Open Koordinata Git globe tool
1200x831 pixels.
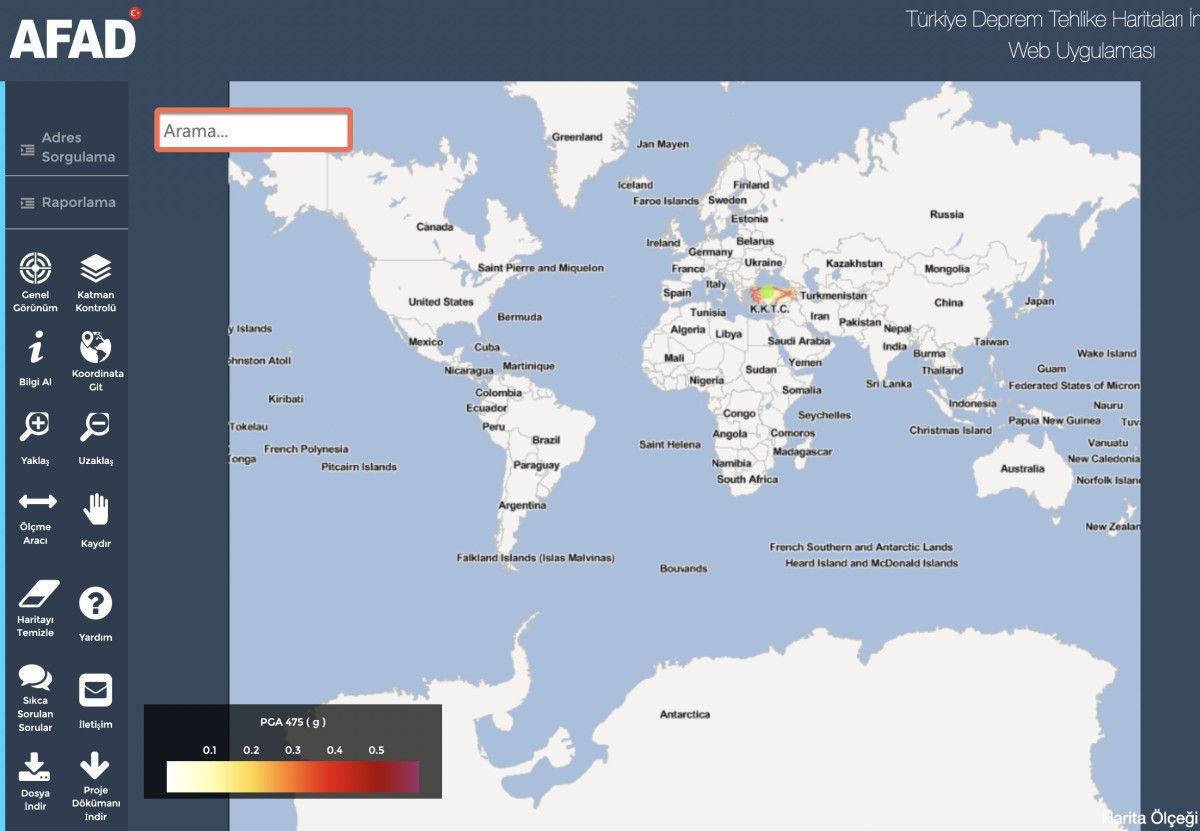96,348
